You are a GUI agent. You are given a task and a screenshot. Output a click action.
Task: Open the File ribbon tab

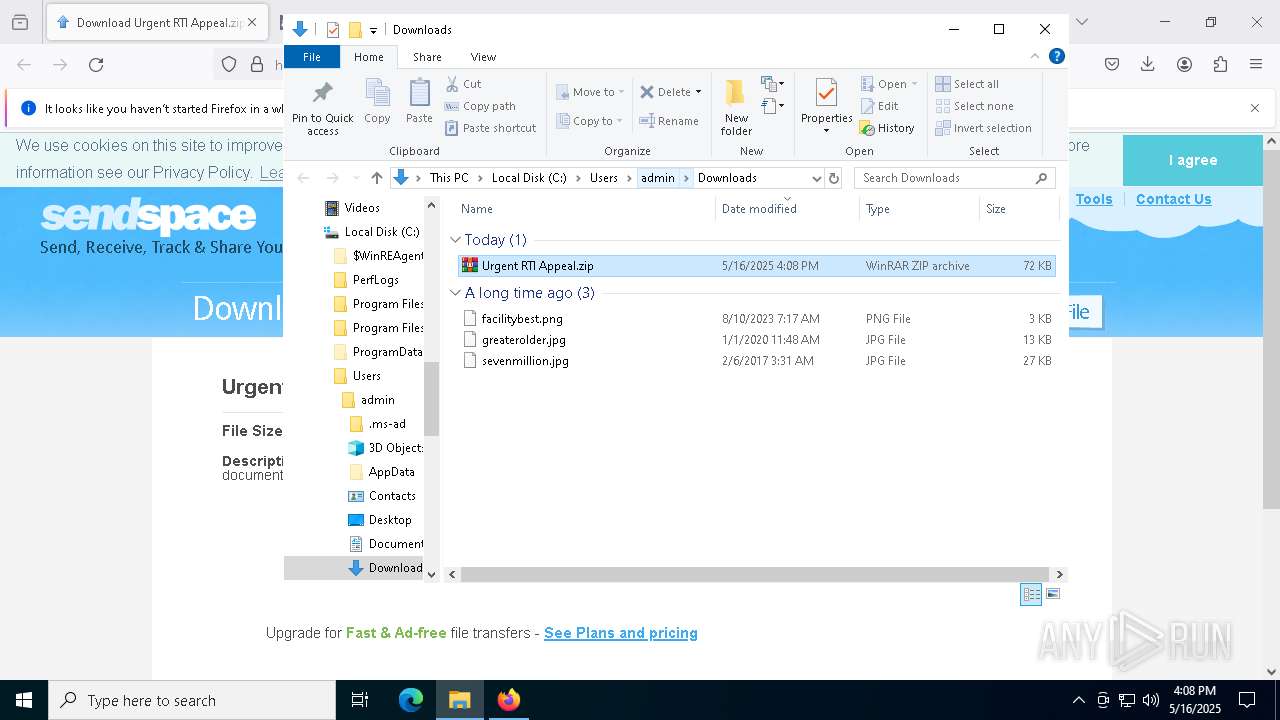click(312, 57)
